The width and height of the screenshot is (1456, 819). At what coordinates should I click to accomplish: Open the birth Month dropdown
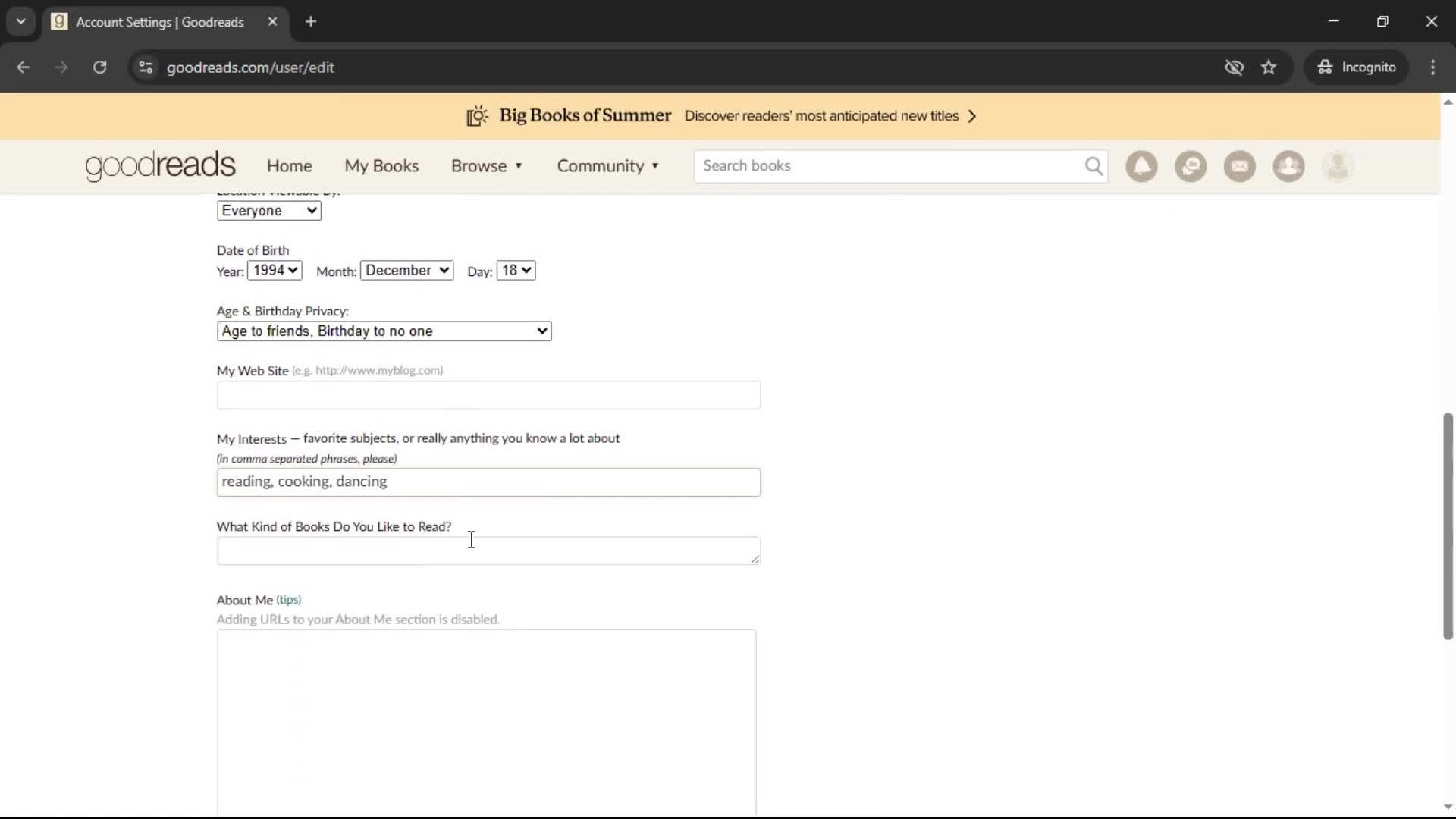[x=407, y=271]
